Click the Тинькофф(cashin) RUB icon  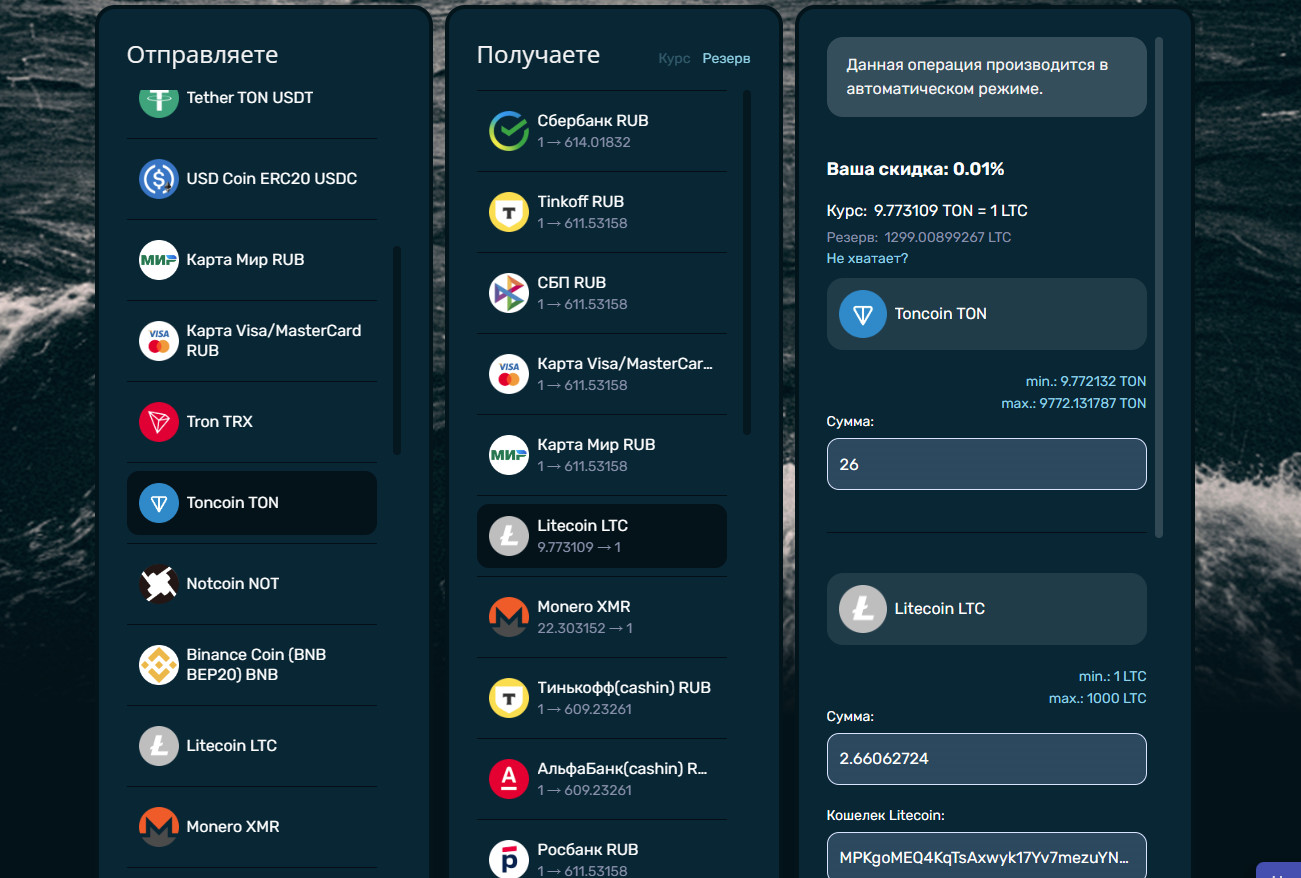point(508,698)
